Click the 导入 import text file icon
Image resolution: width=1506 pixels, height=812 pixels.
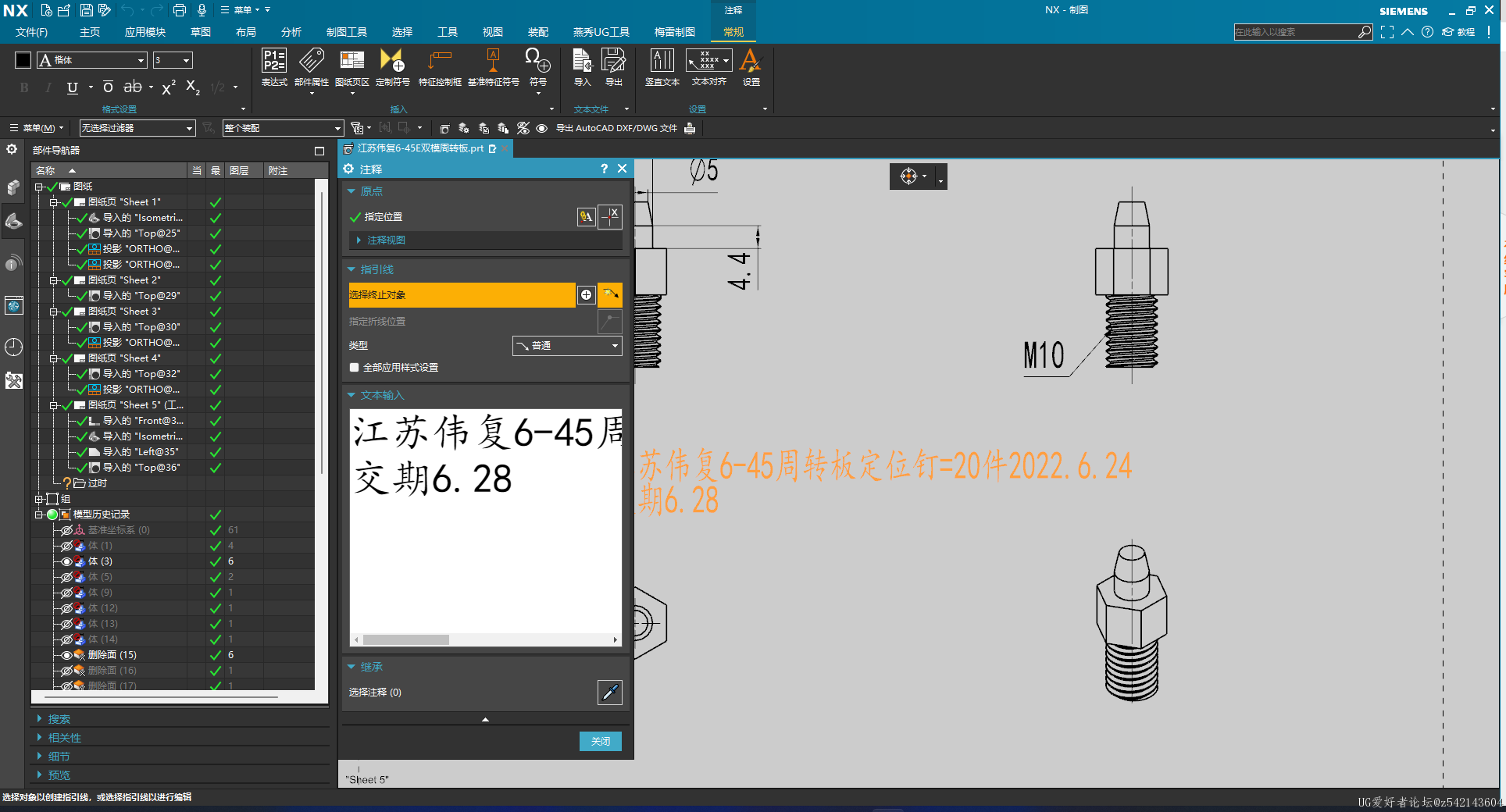coord(583,68)
